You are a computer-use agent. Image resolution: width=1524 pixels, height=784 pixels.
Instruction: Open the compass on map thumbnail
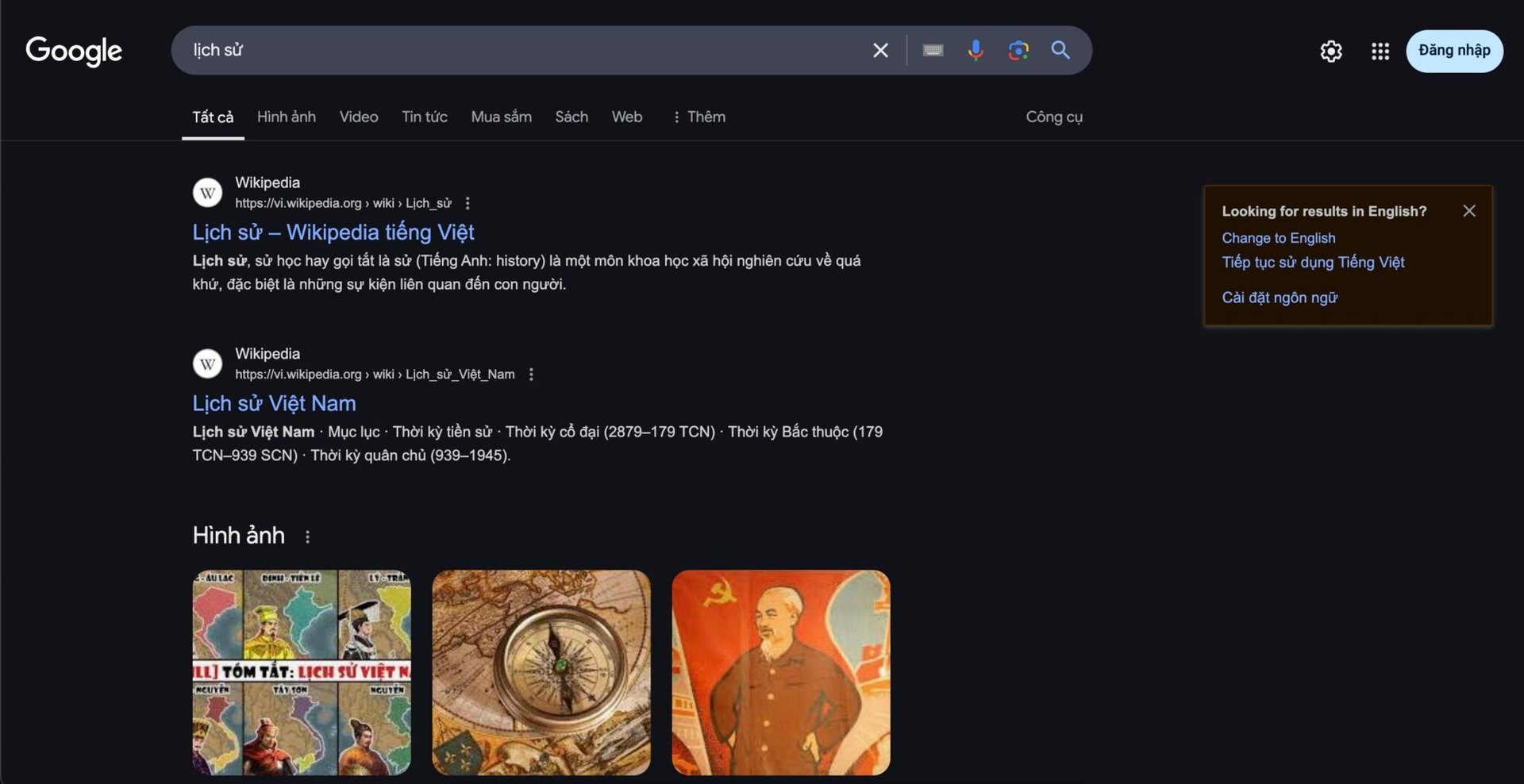(541, 672)
